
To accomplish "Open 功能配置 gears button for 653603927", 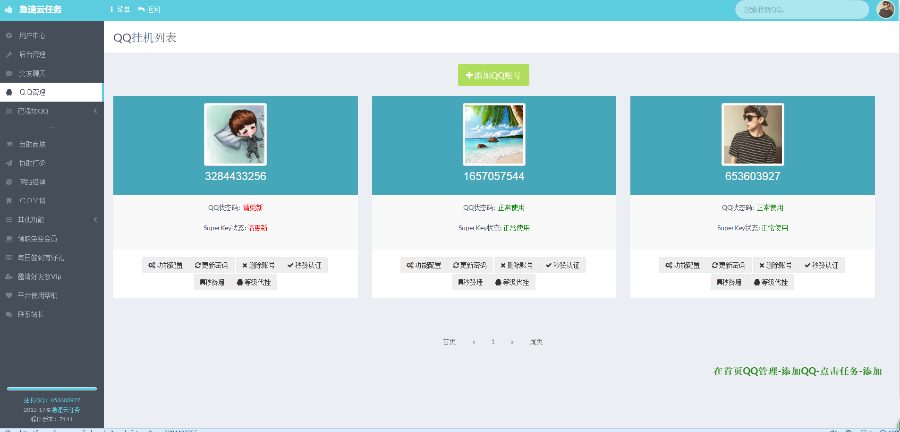I will point(682,265).
